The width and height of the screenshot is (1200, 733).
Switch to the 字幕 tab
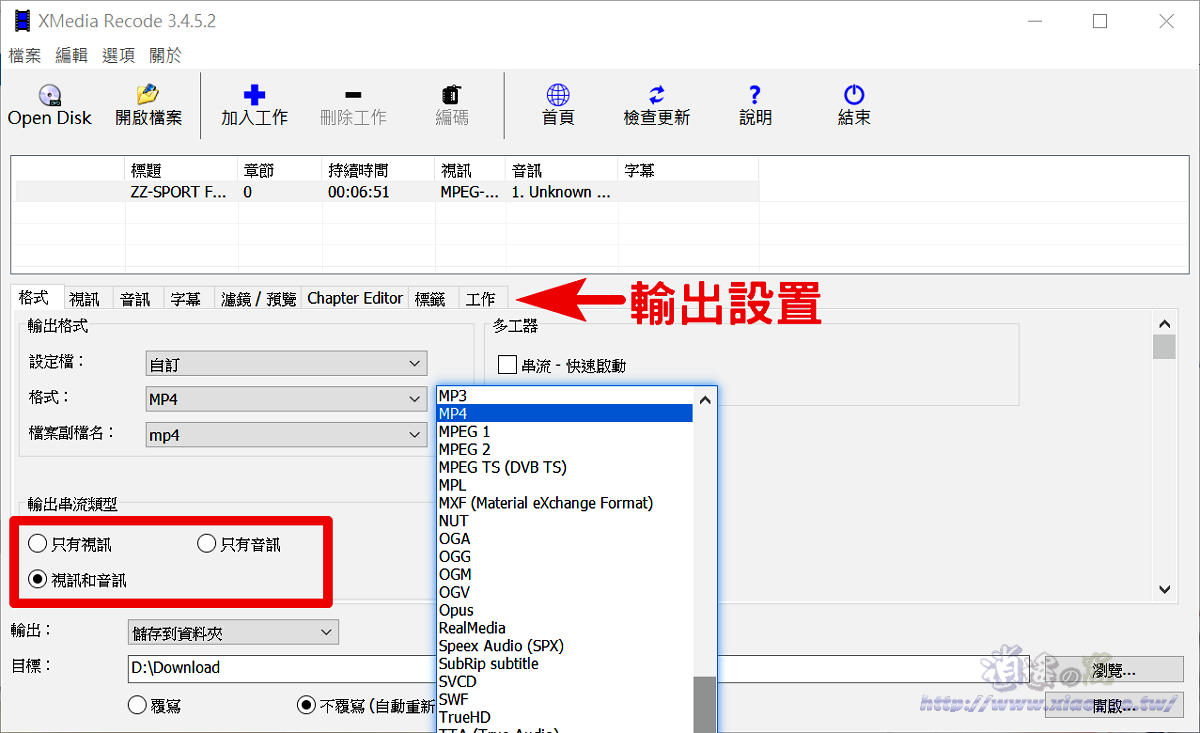(186, 298)
